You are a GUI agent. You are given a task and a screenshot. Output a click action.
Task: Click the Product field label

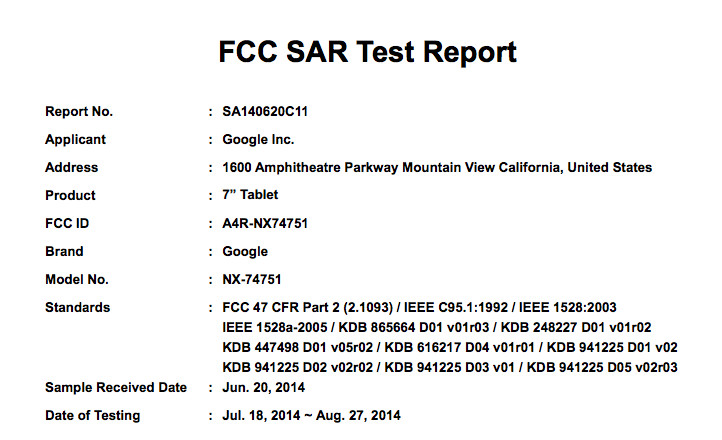(71, 195)
